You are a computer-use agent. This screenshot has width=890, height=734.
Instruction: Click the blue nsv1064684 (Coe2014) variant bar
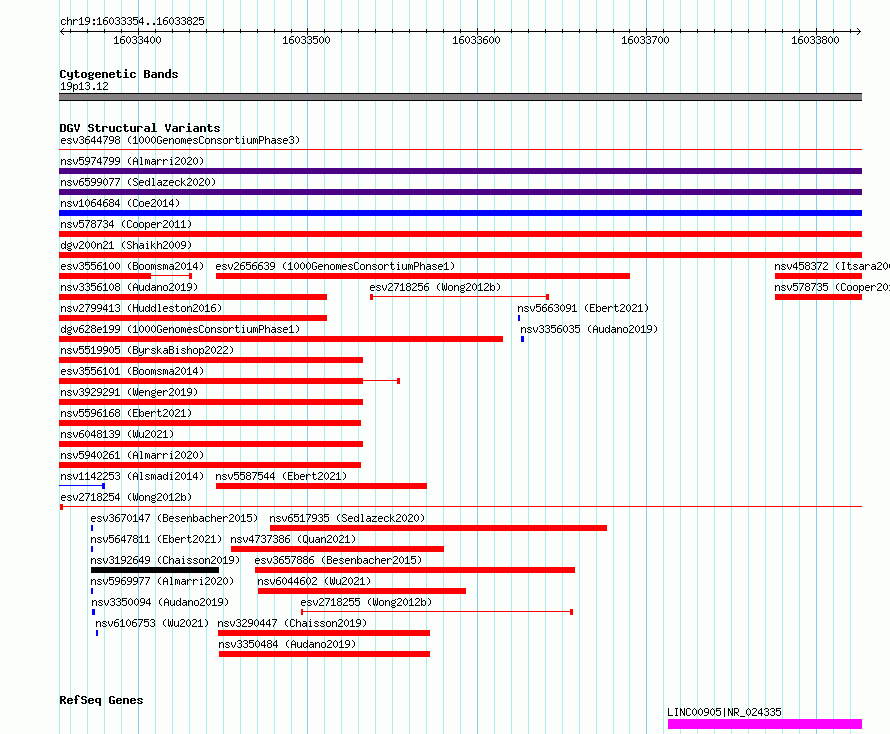460,213
